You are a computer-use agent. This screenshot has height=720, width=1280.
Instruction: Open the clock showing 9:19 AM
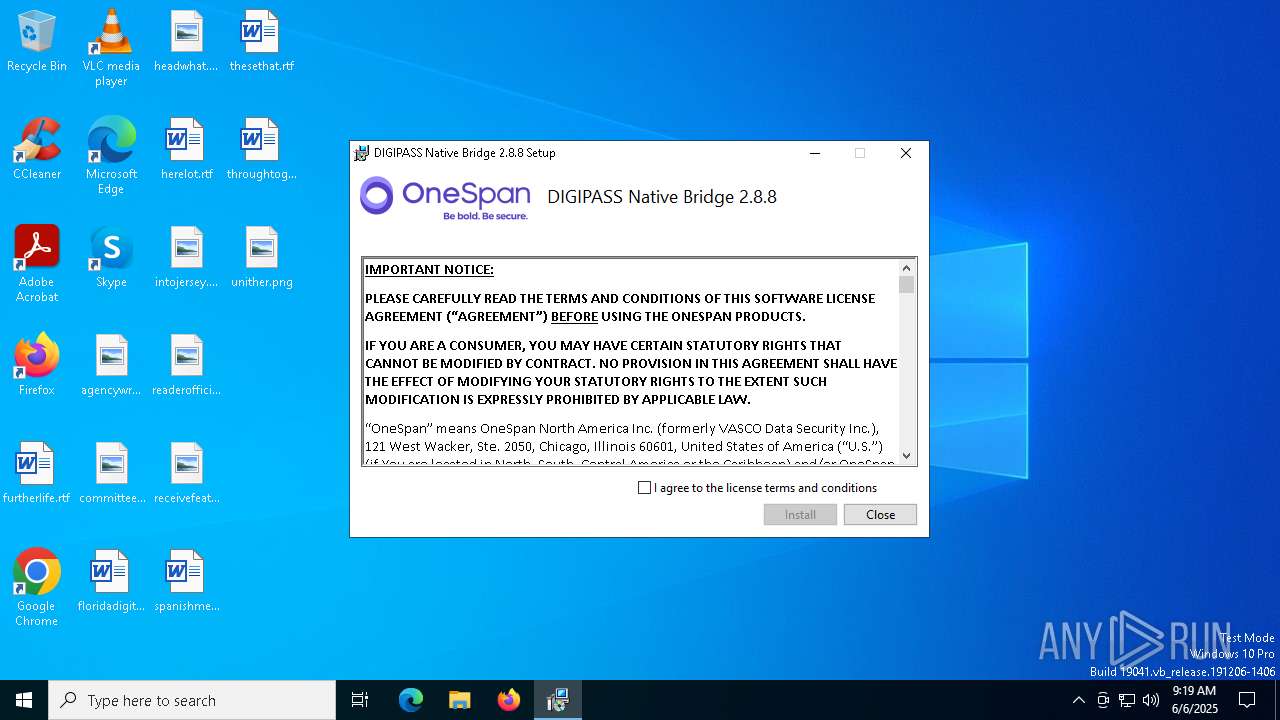(x=1195, y=700)
